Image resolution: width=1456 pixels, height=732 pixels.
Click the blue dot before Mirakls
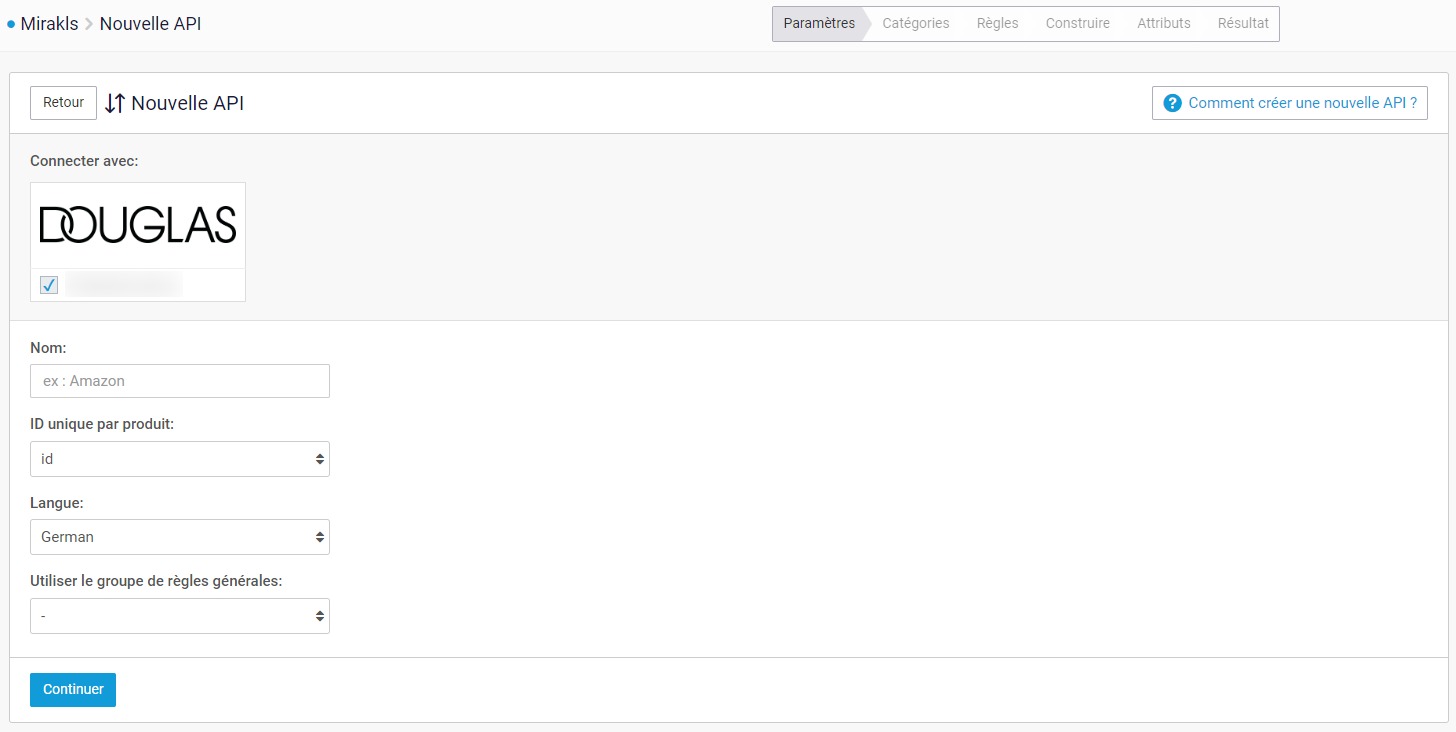11,24
